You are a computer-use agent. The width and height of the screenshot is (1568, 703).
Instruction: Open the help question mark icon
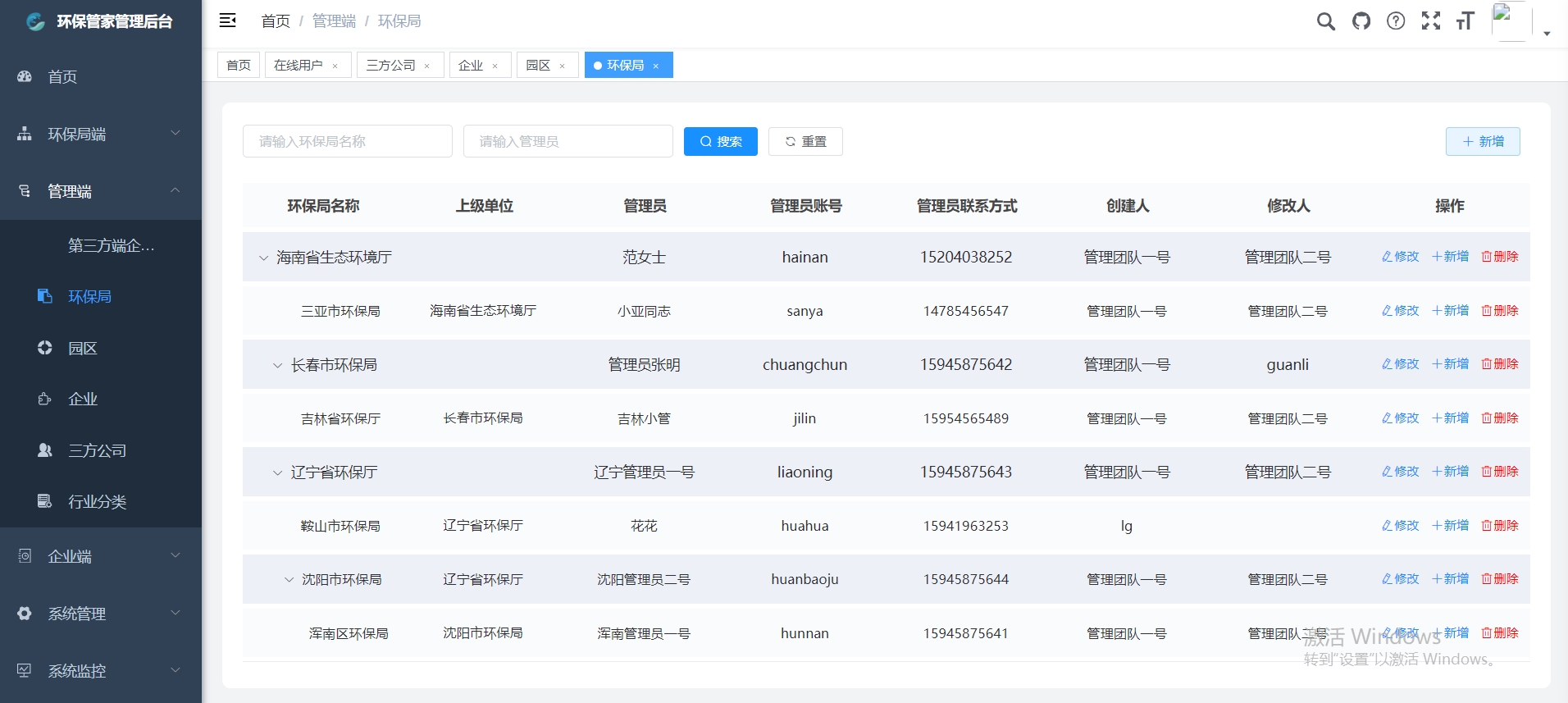point(1396,21)
